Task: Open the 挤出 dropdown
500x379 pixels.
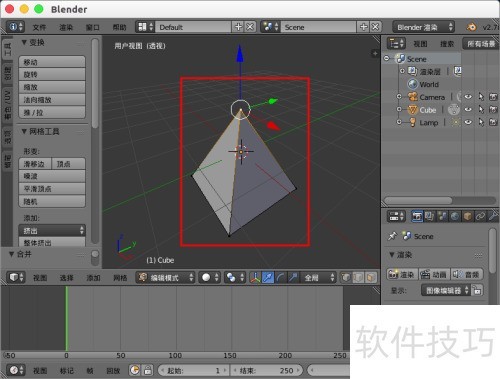Action: (x=52, y=230)
